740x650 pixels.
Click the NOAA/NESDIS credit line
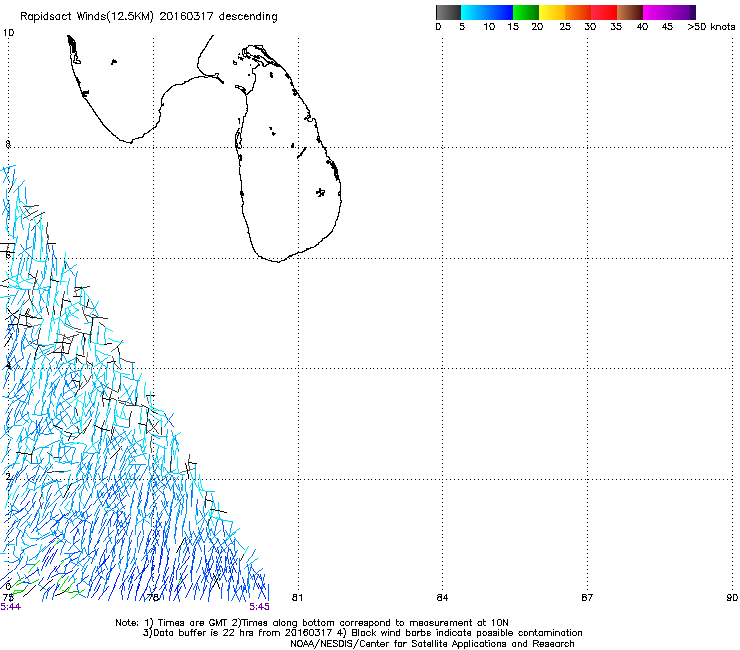point(432,644)
